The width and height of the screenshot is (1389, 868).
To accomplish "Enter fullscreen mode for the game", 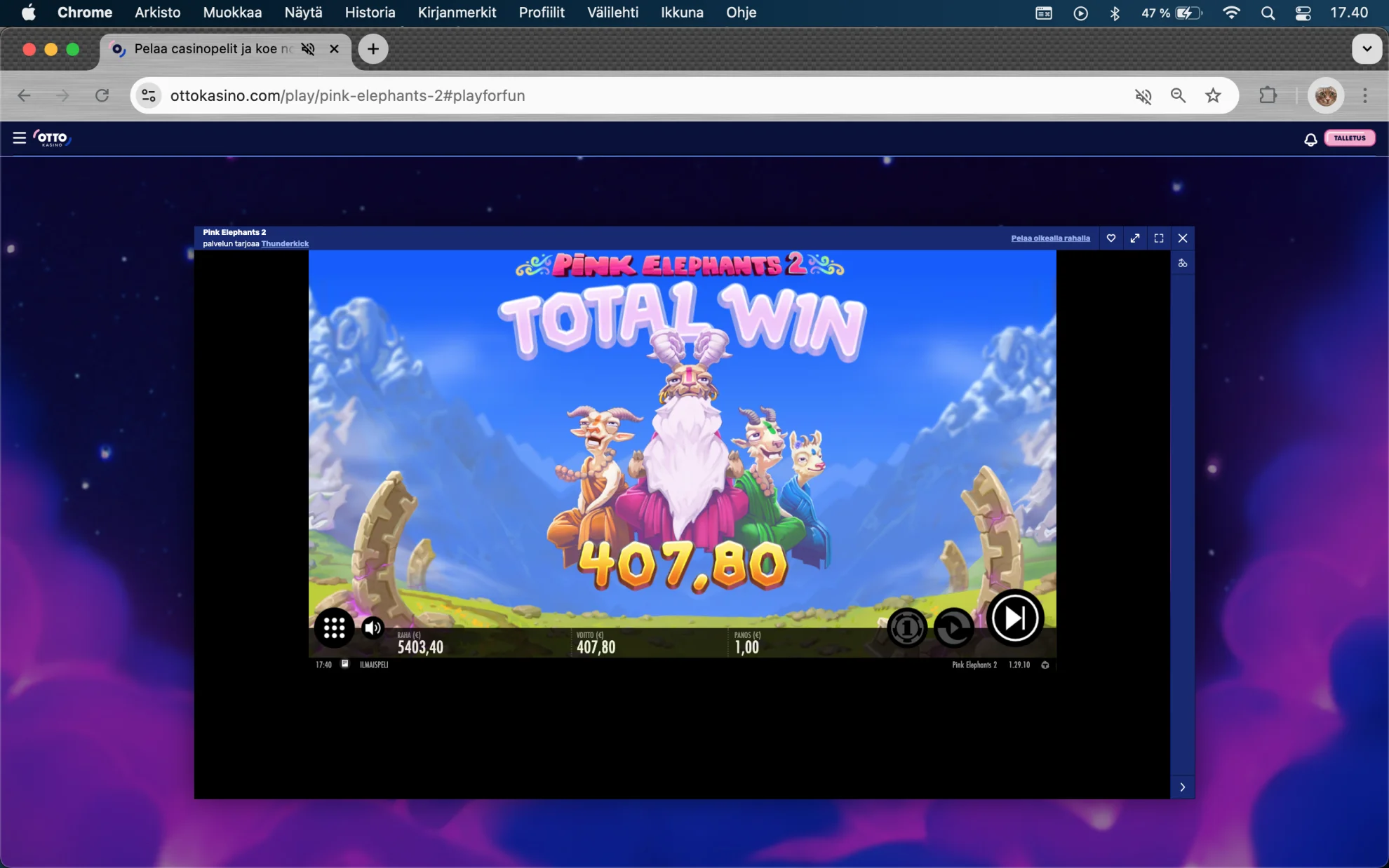I will (x=1159, y=238).
